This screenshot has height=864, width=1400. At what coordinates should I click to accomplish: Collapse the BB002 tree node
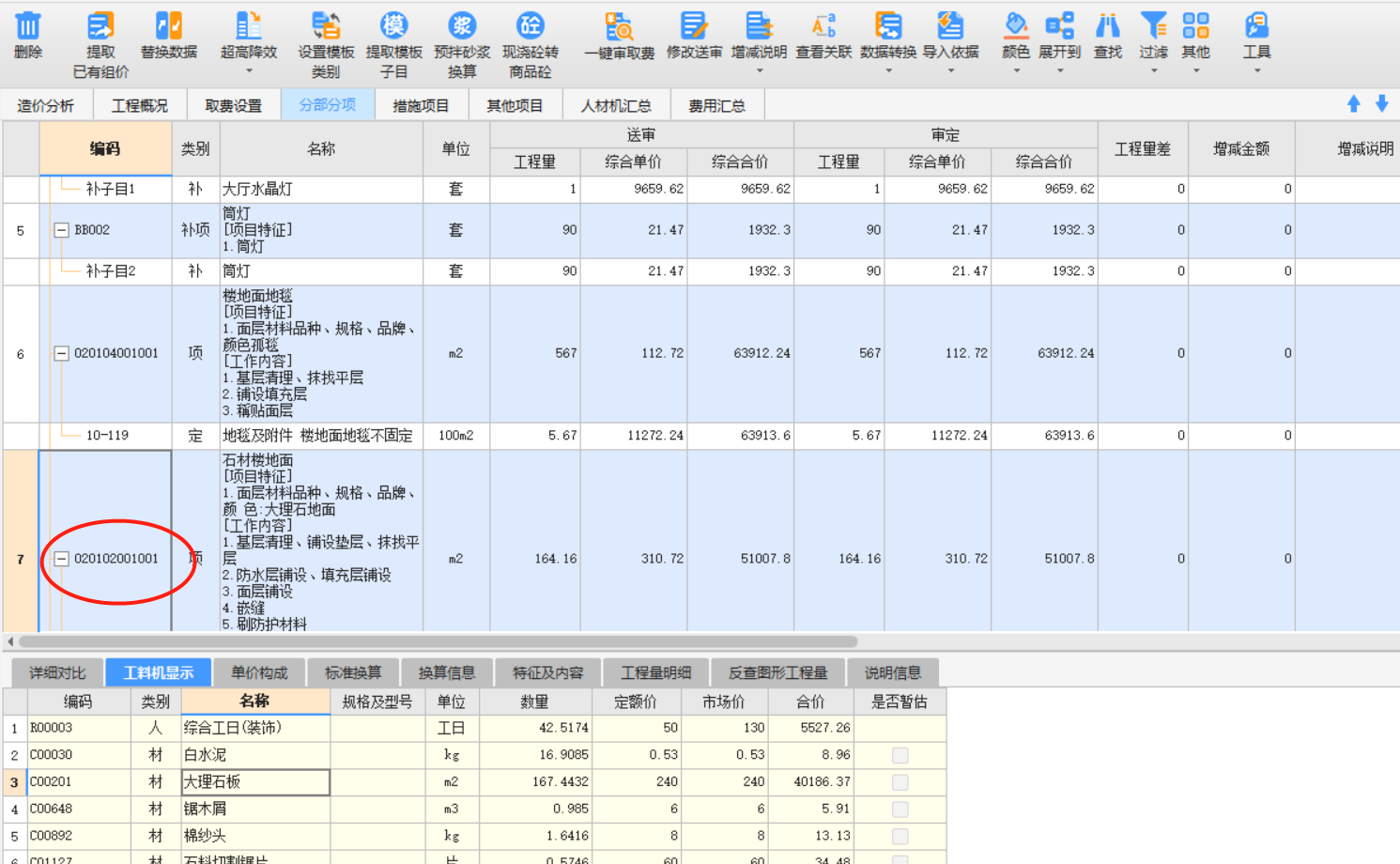pyautogui.click(x=61, y=230)
